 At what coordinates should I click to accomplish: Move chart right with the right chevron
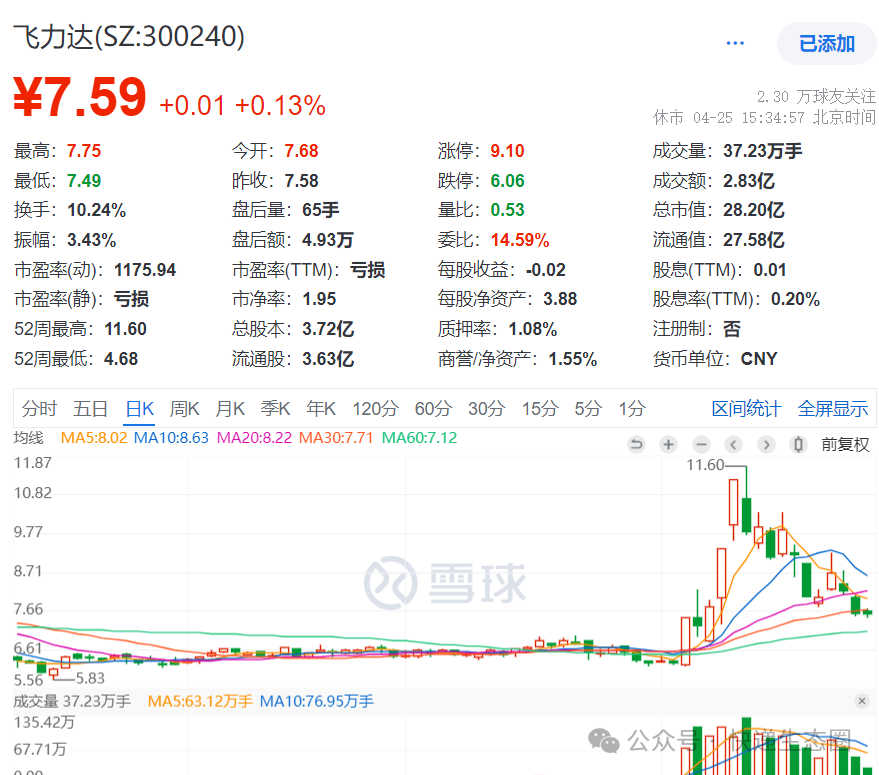pos(766,445)
